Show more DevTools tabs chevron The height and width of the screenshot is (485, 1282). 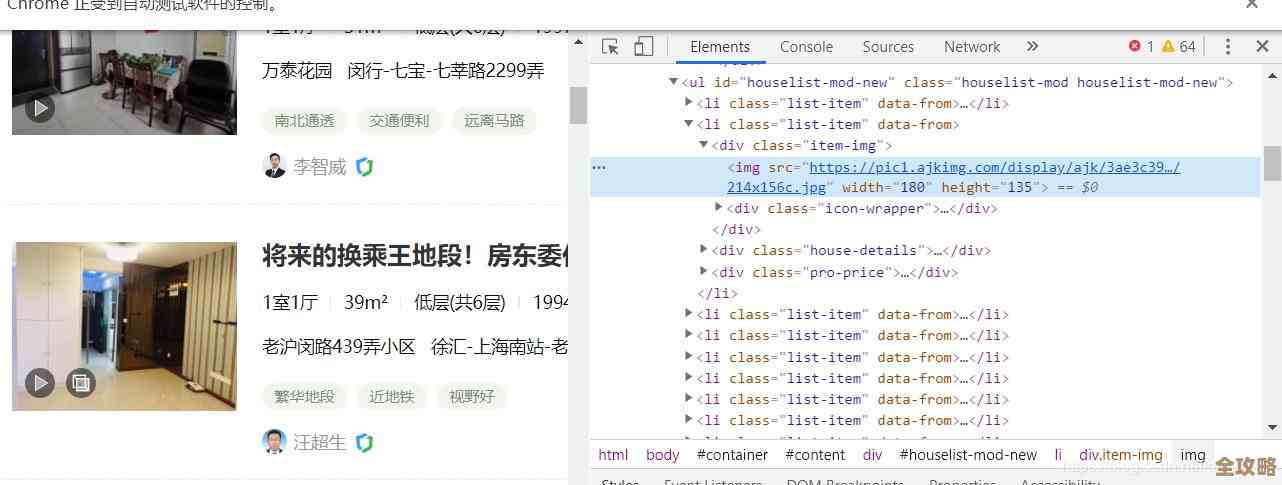pyautogui.click(x=1033, y=47)
